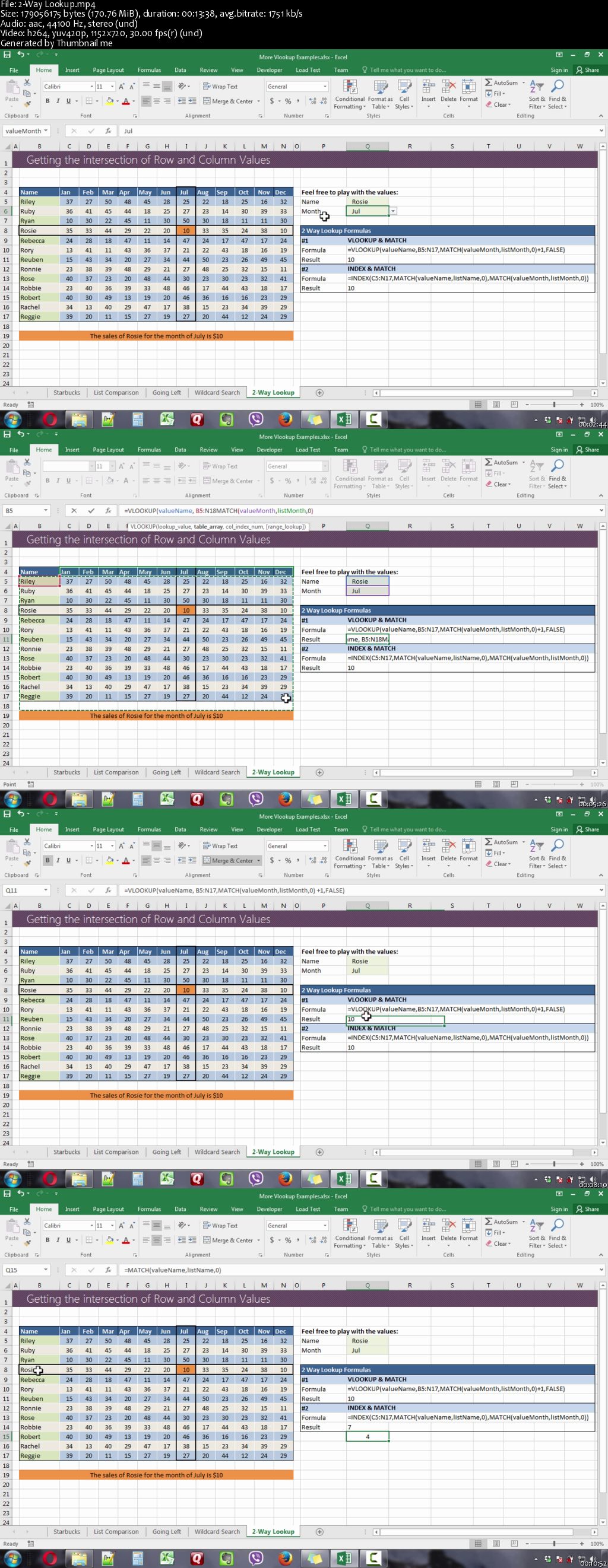Click Percent Style in Name Box valueMonth window
The image size is (608, 1568).
point(287,101)
